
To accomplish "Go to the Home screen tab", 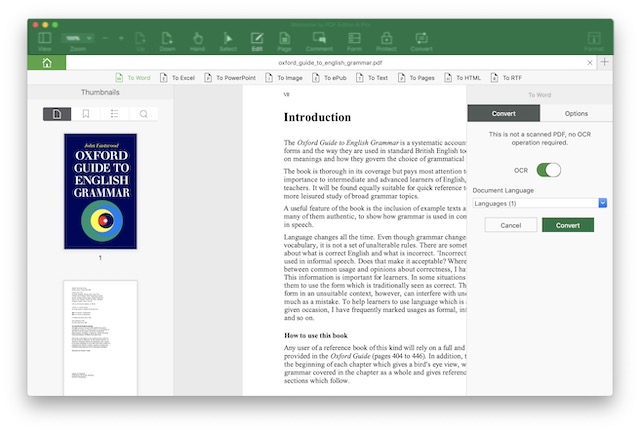I will pos(47,62).
